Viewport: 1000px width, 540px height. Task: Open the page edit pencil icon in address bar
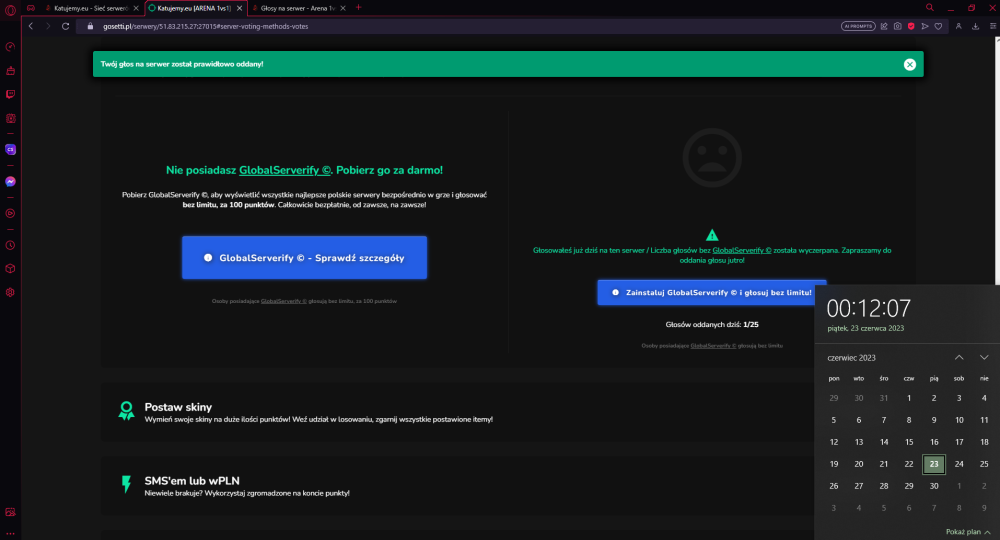(x=884, y=26)
